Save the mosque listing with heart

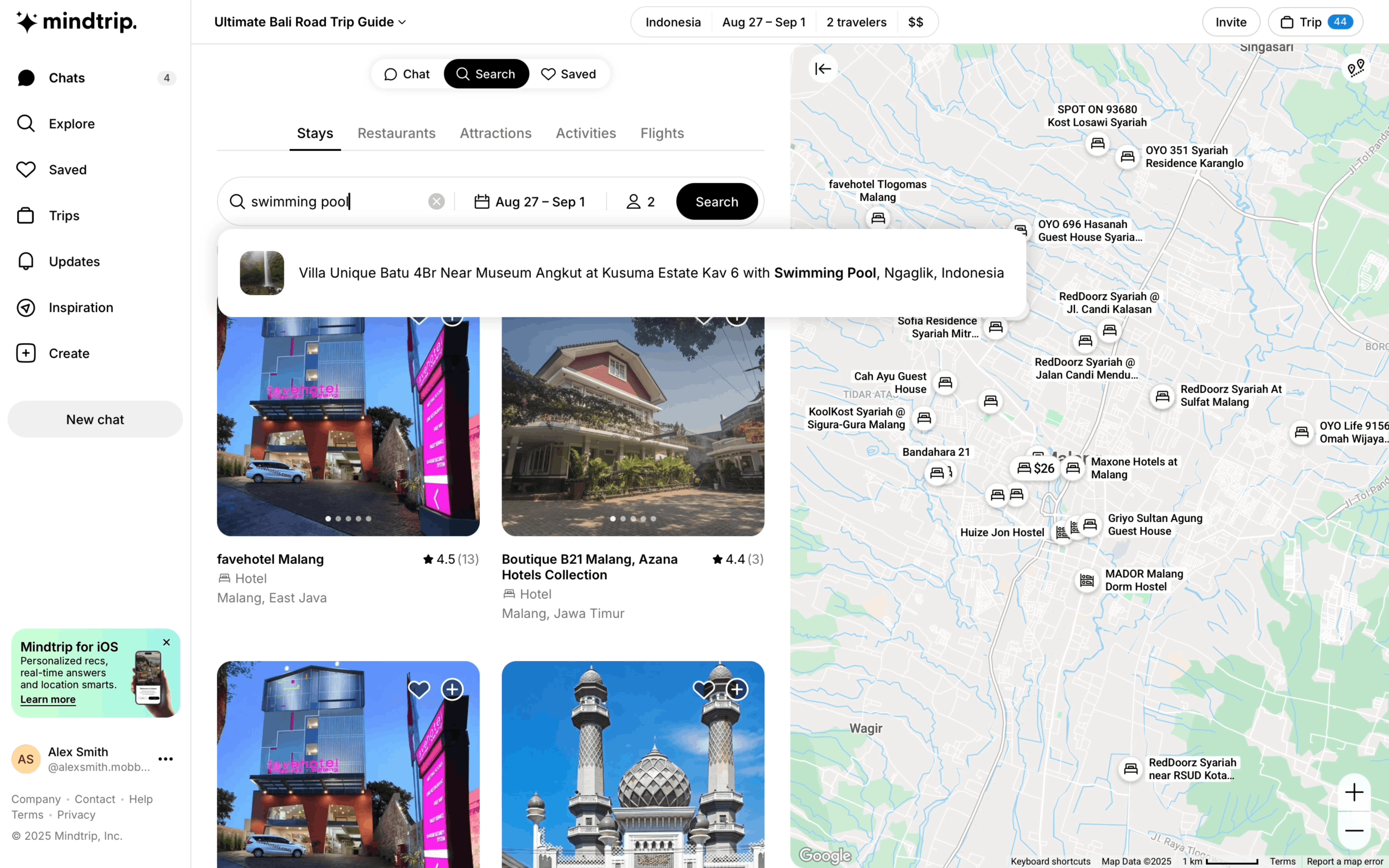[703, 689]
